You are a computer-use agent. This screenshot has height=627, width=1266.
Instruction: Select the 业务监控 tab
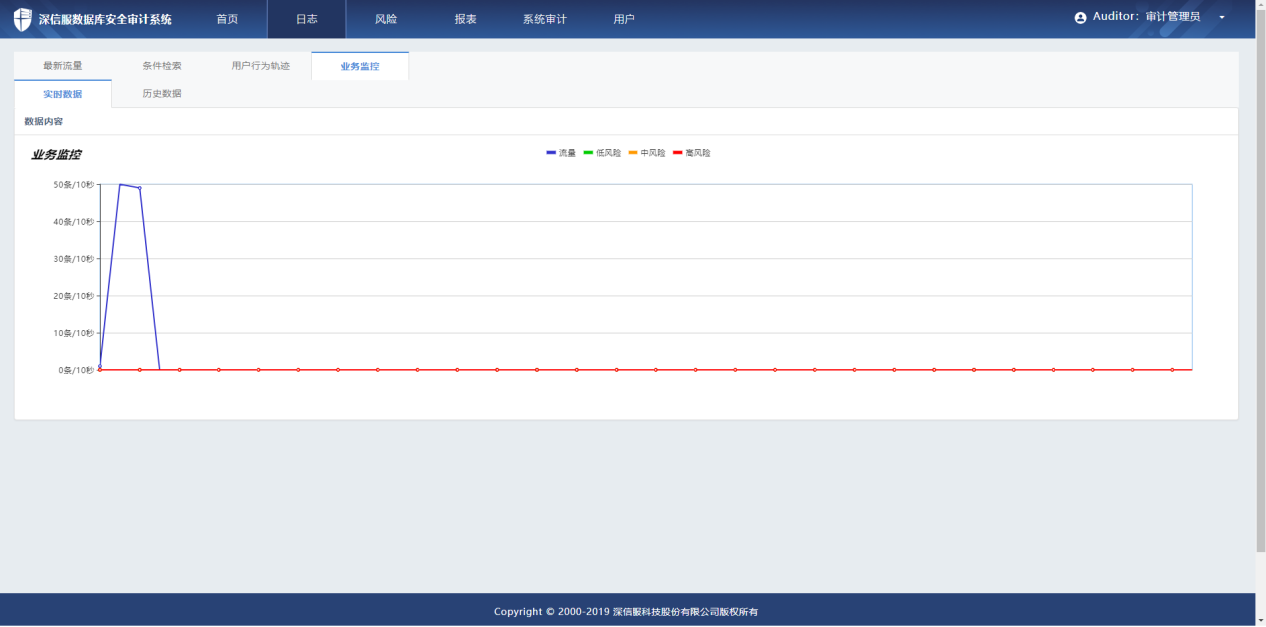pyautogui.click(x=360, y=66)
